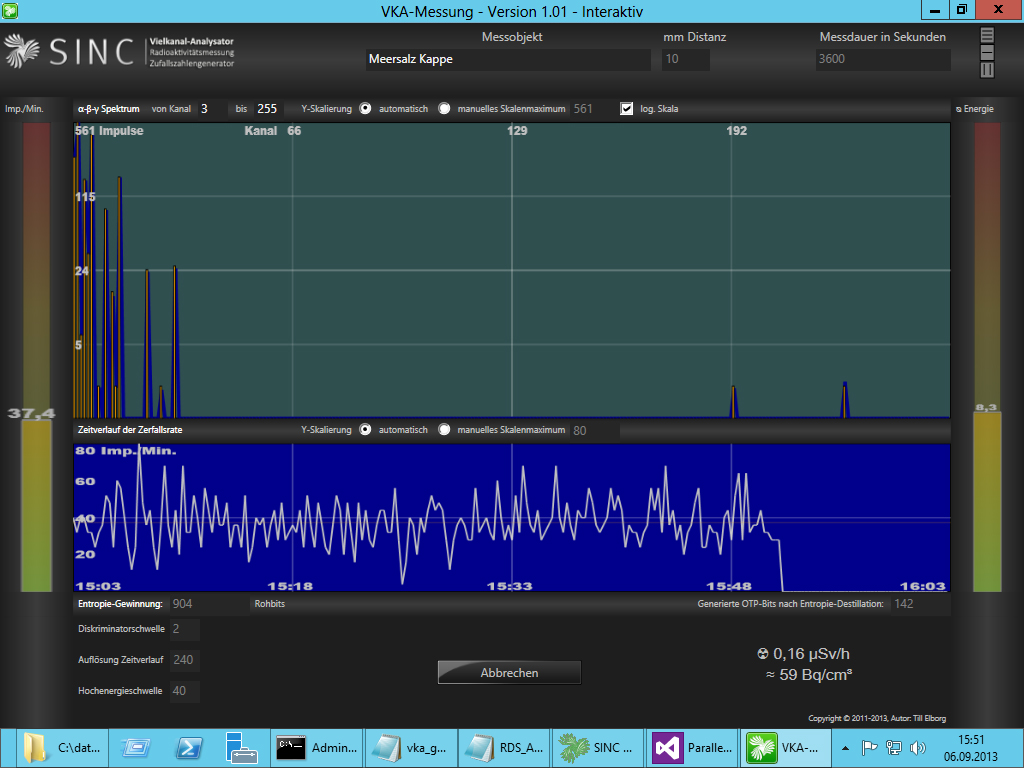1024x768 pixels.
Task: Choose manuelles Skalenmaximum for Zeitverlauf chart
Action: (x=444, y=429)
